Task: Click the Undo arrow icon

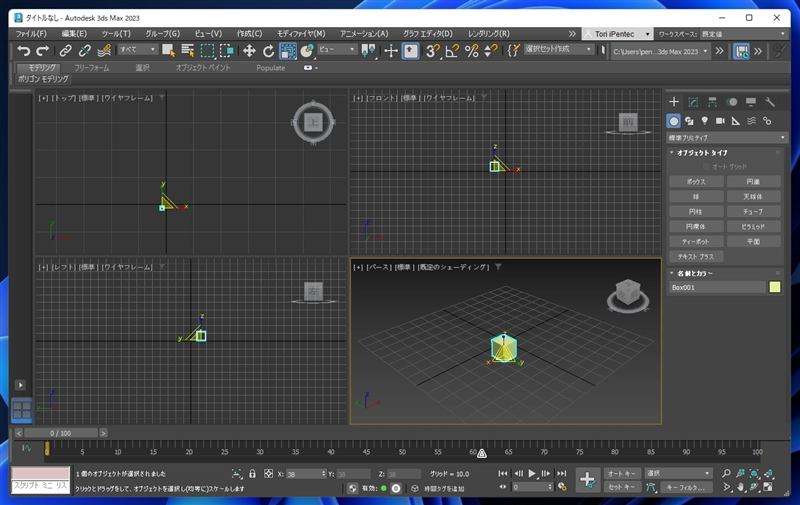Action: coord(23,50)
